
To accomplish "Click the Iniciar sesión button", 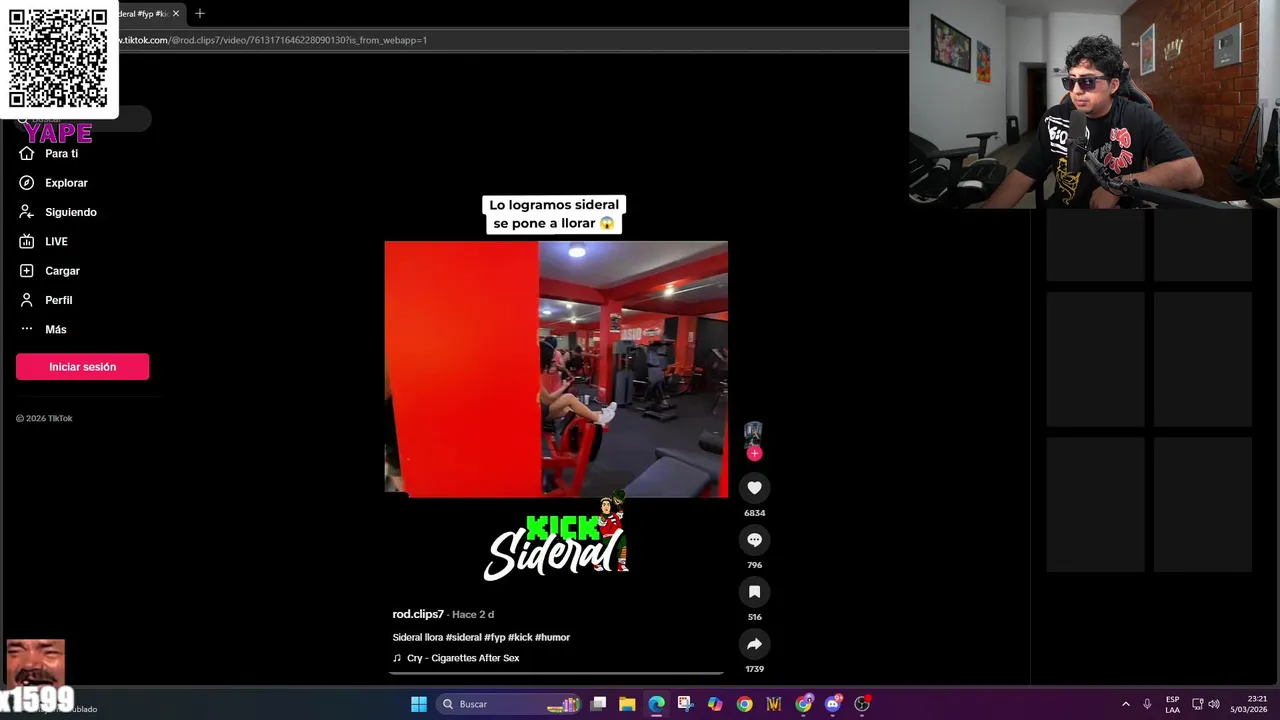I will click(82, 367).
